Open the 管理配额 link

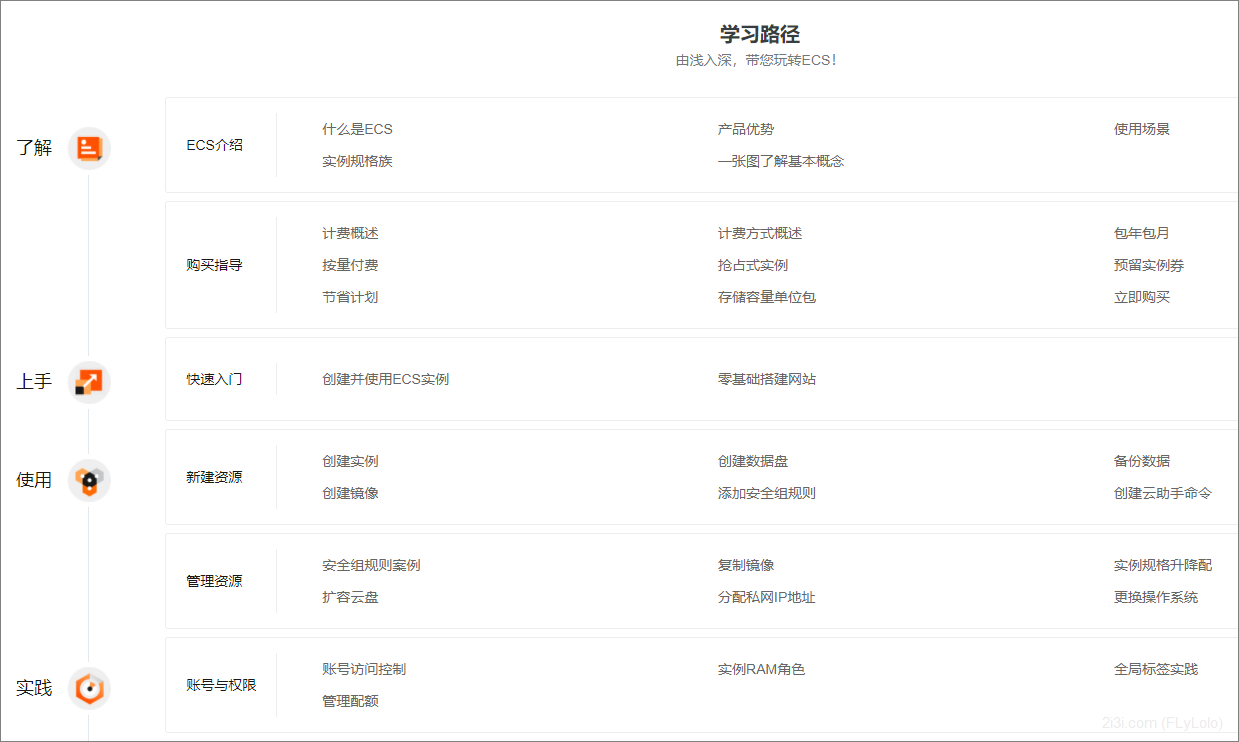click(350, 701)
